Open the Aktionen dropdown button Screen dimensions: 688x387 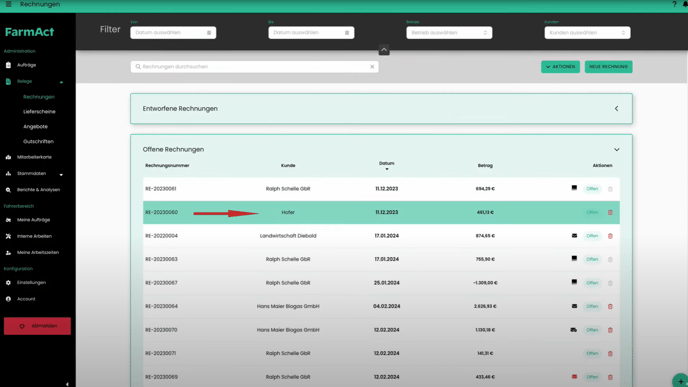(x=560, y=67)
